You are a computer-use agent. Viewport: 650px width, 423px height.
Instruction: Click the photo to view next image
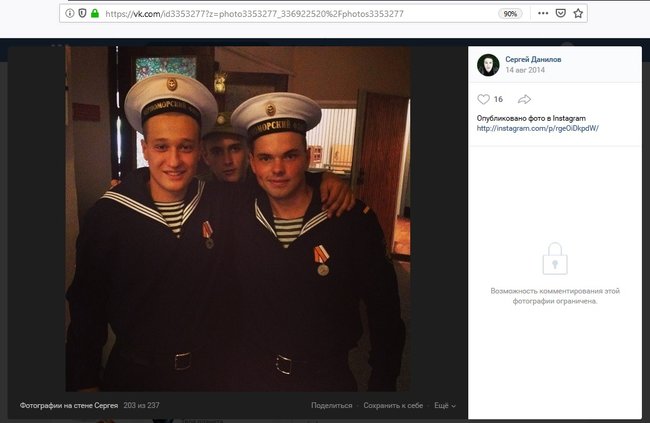point(238,219)
